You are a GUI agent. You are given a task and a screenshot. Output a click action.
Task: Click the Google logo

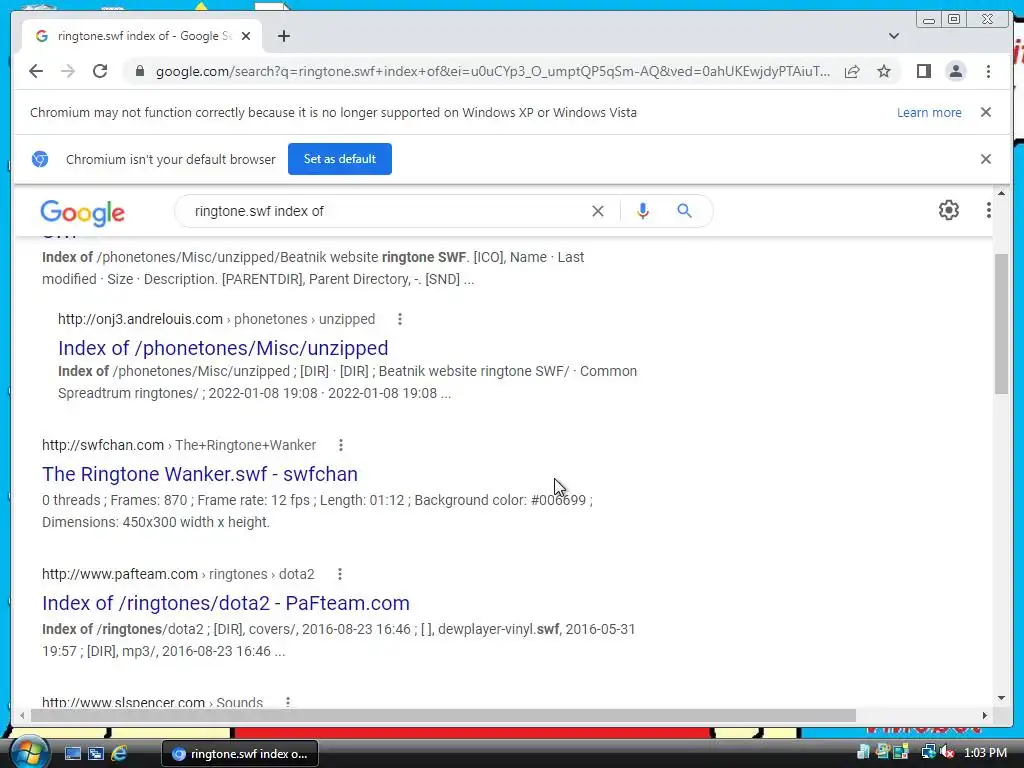tap(82, 212)
